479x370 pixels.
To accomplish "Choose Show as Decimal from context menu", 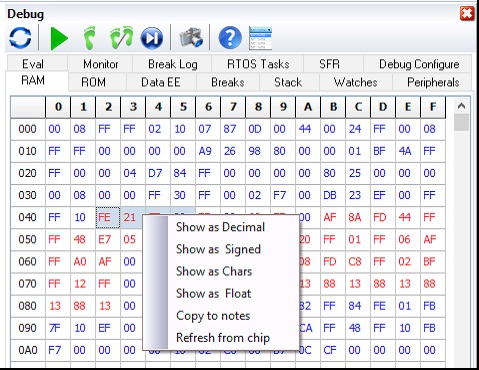I will tap(220, 227).
